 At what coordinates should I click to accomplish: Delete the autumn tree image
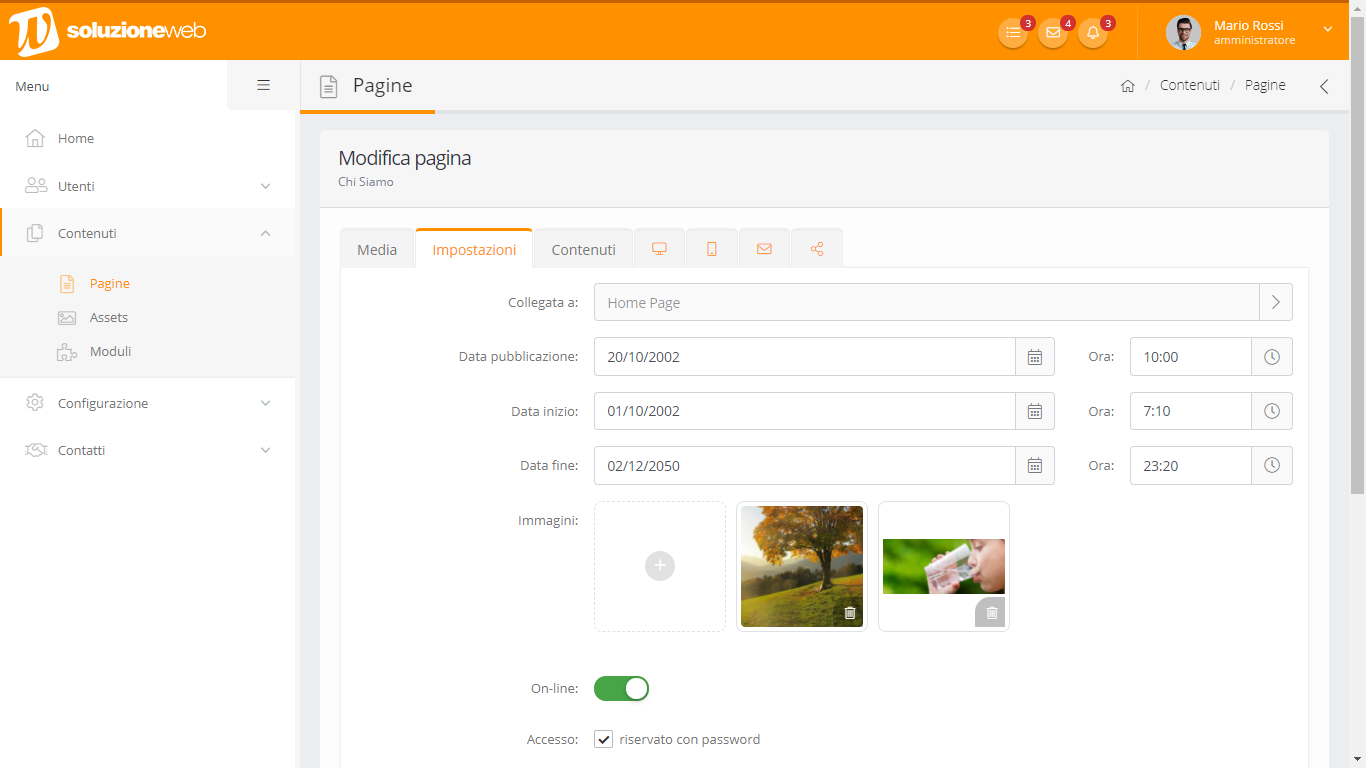(850, 613)
